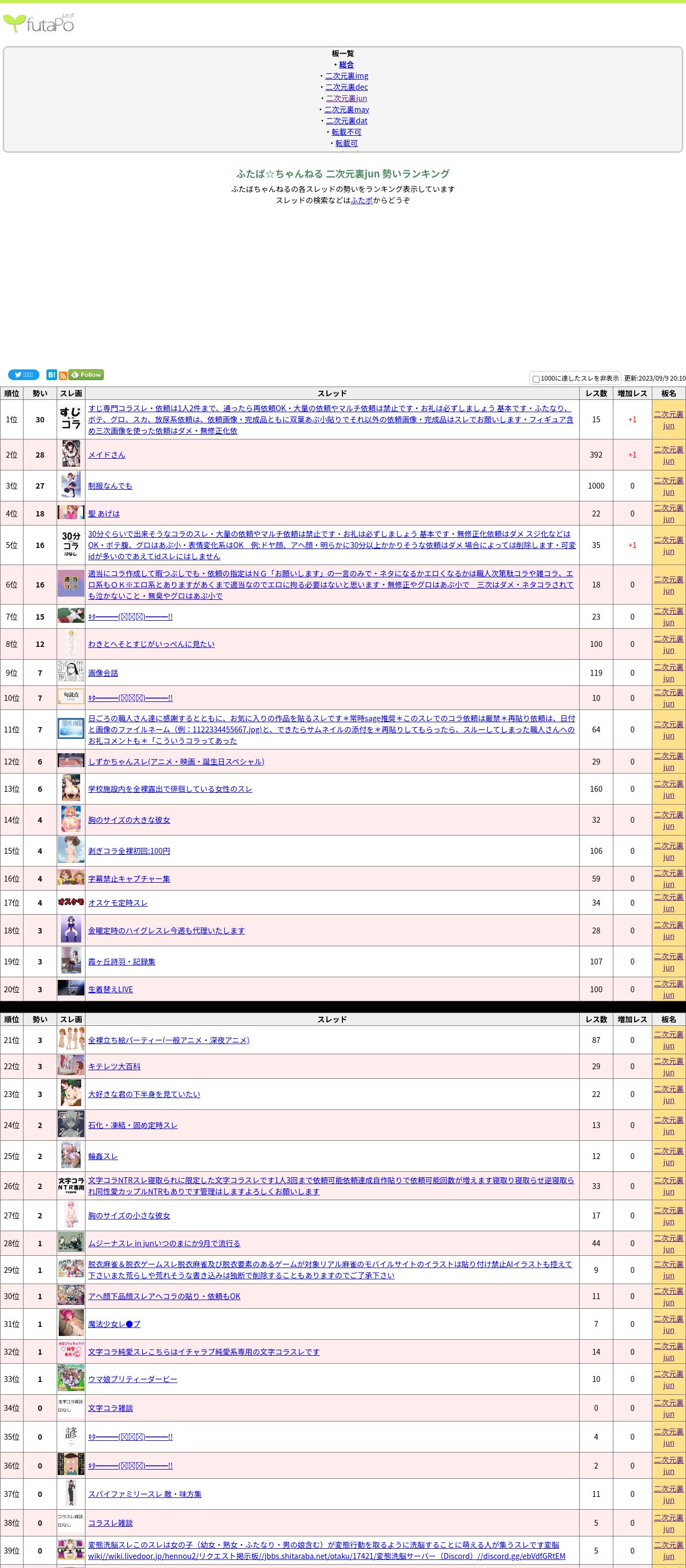This screenshot has height=1568, width=686.
Task: Open the 制服なんでも thread
Action: (110, 486)
